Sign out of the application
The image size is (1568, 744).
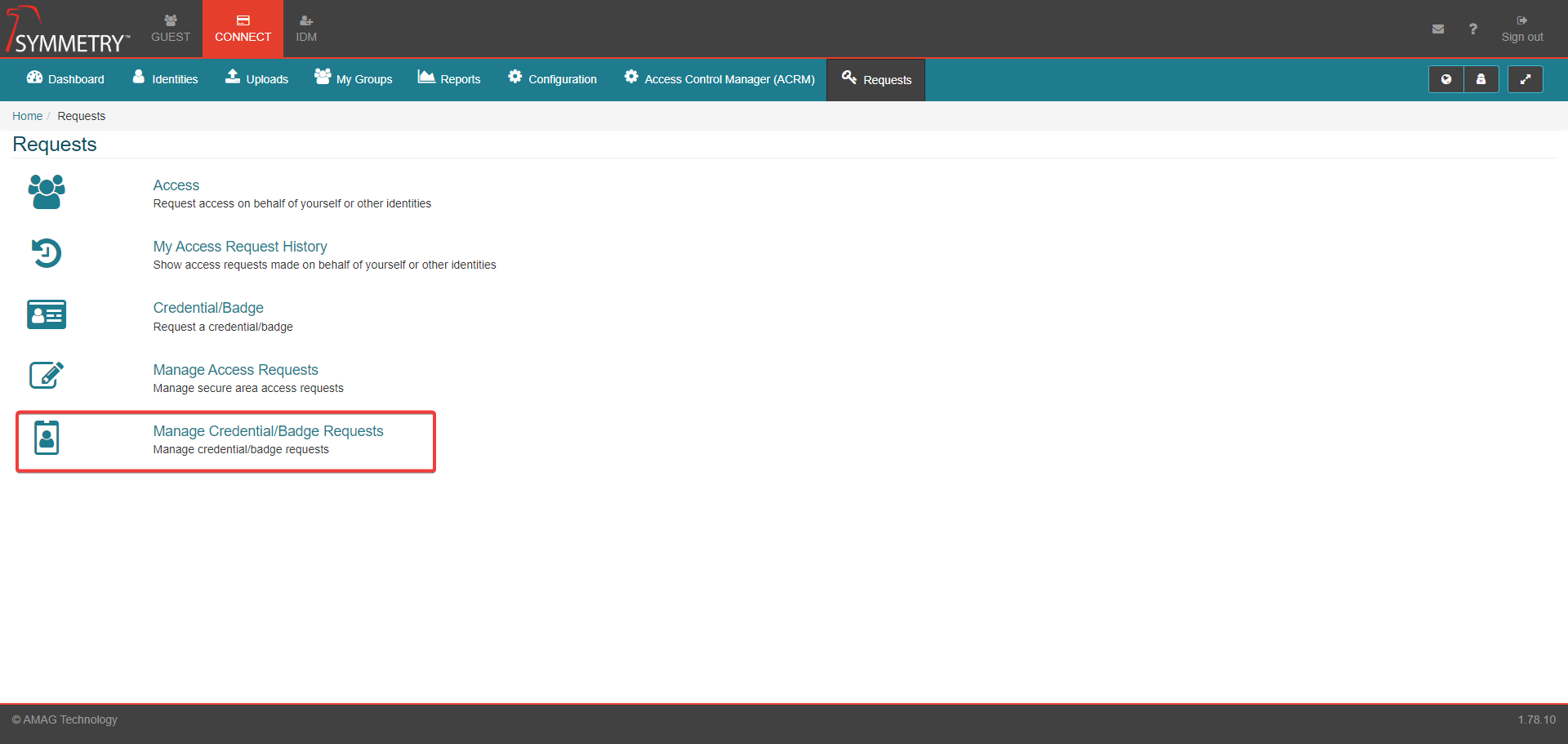click(x=1521, y=29)
